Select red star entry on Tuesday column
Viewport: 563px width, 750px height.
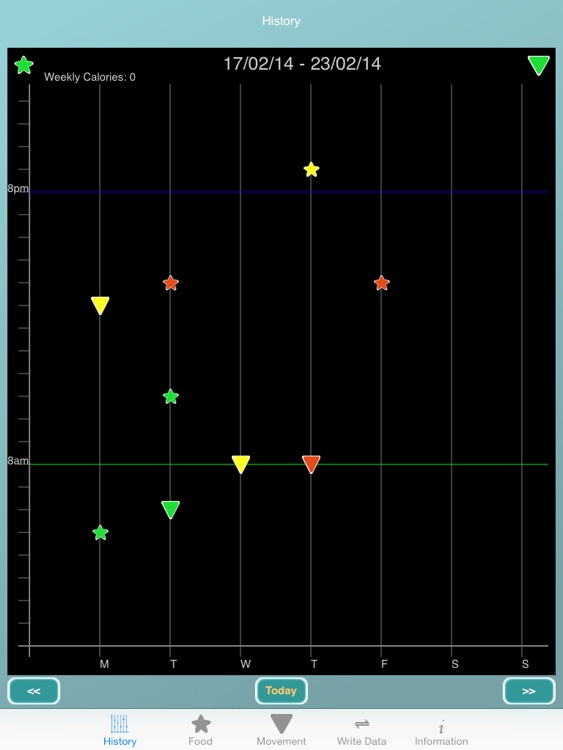click(171, 283)
